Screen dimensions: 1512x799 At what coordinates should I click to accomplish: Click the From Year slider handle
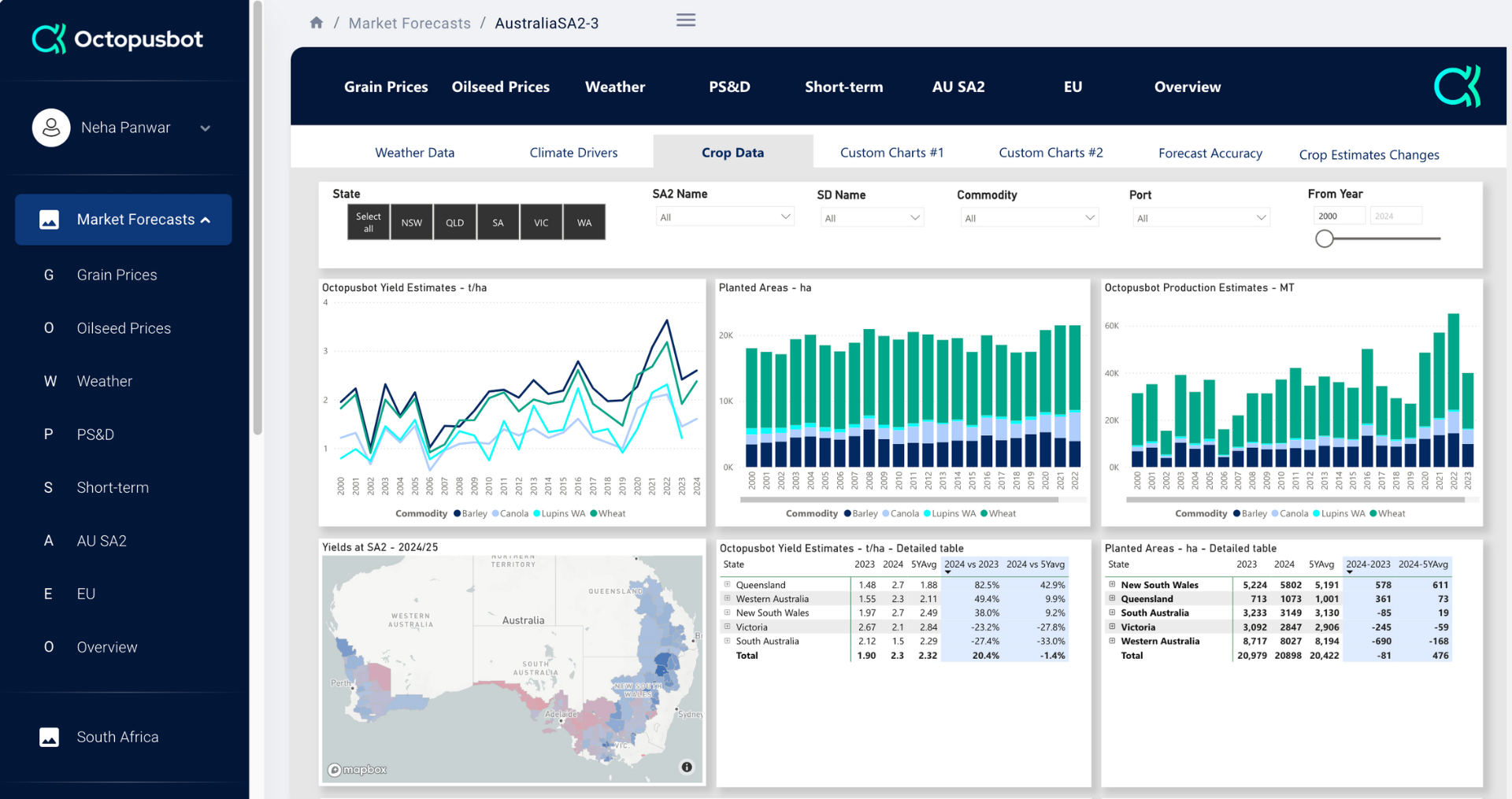click(x=1325, y=239)
